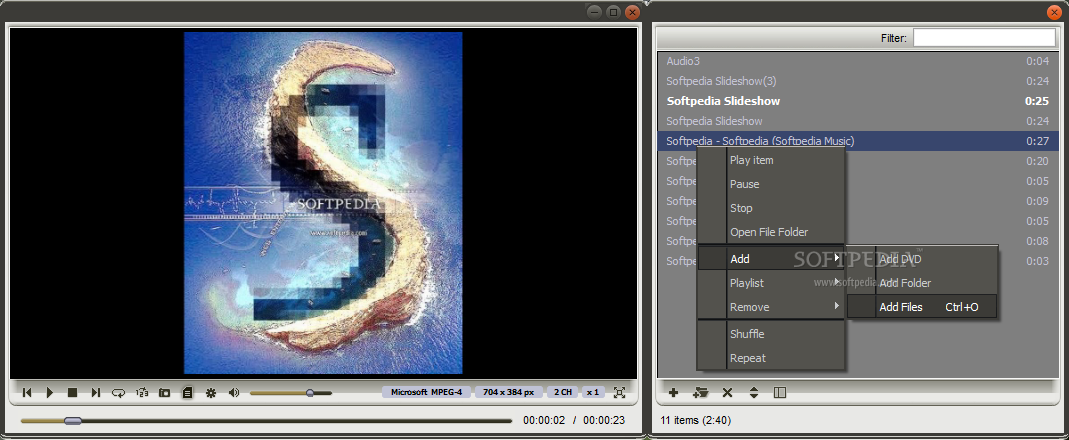Toggle the playlist window icon

187,392
